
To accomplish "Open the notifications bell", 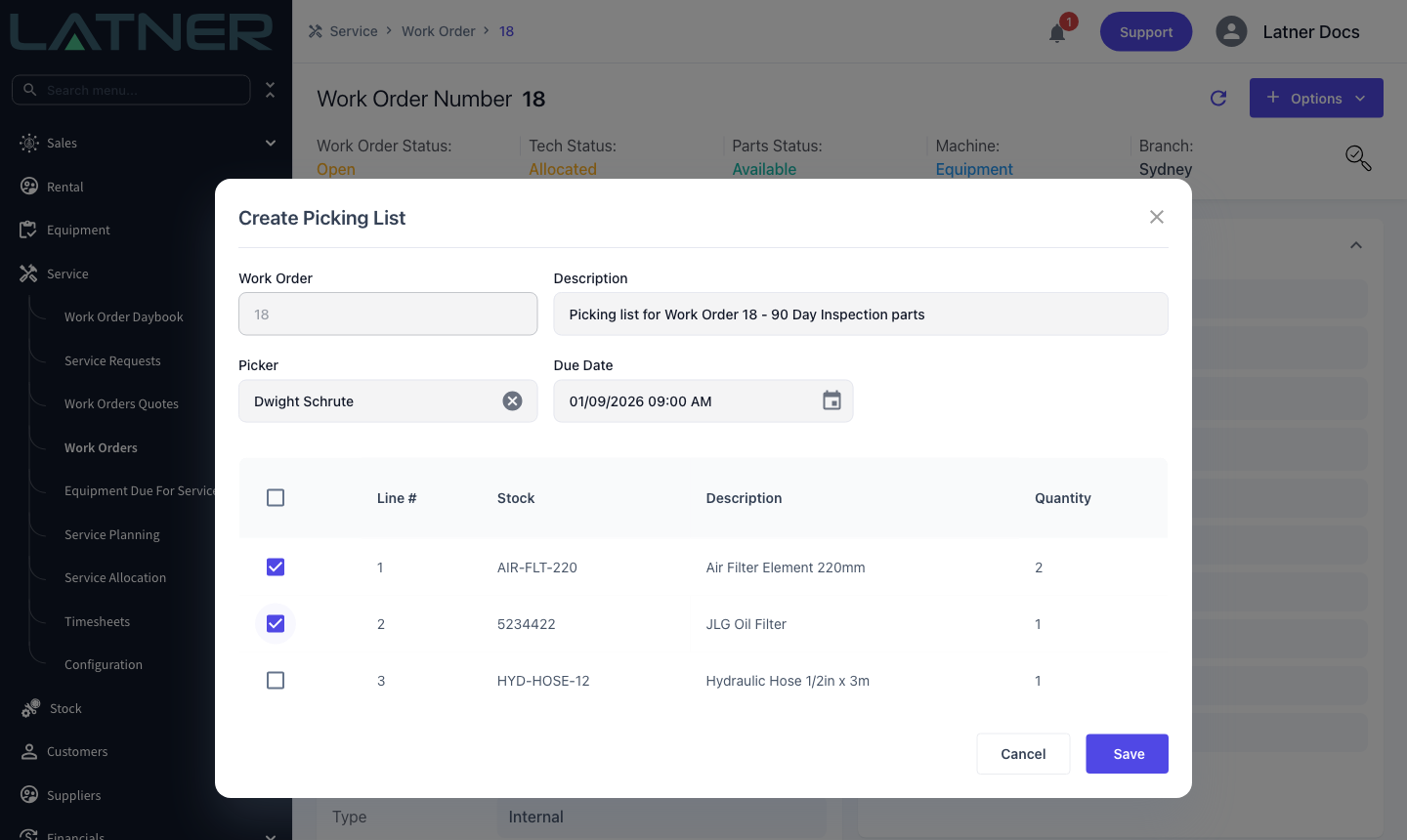I will coord(1057,33).
